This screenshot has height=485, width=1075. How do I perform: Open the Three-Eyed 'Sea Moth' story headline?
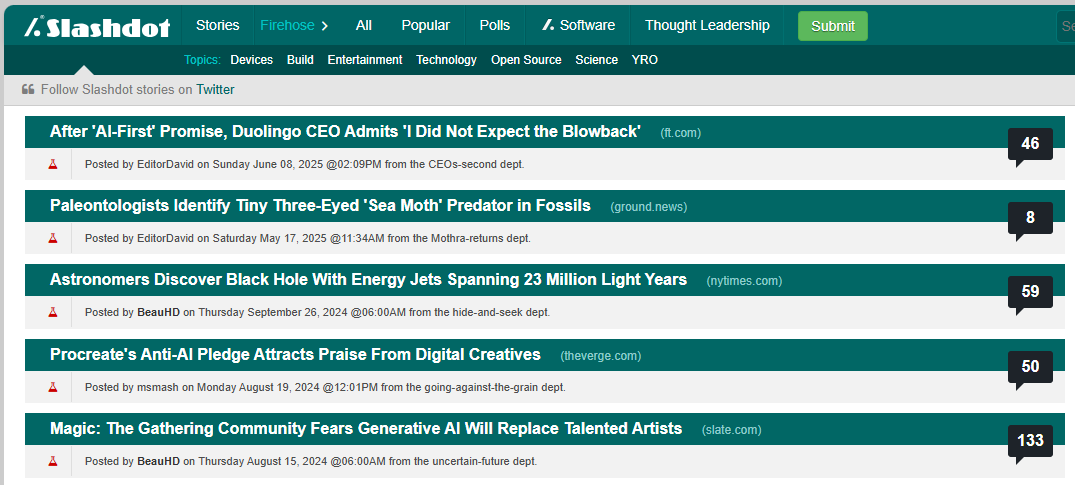coord(320,206)
